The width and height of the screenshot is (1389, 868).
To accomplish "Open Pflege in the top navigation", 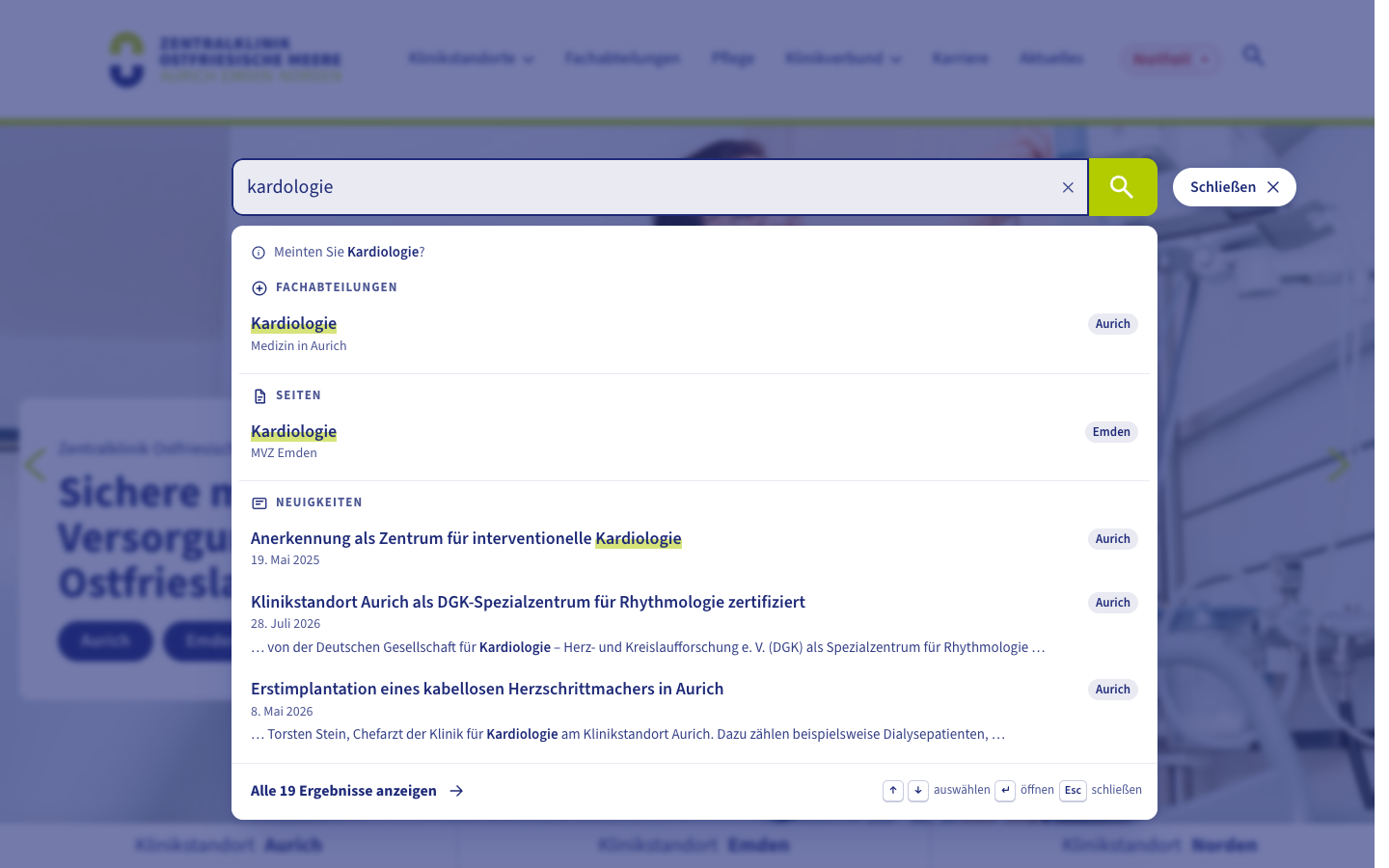I will point(732,59).
